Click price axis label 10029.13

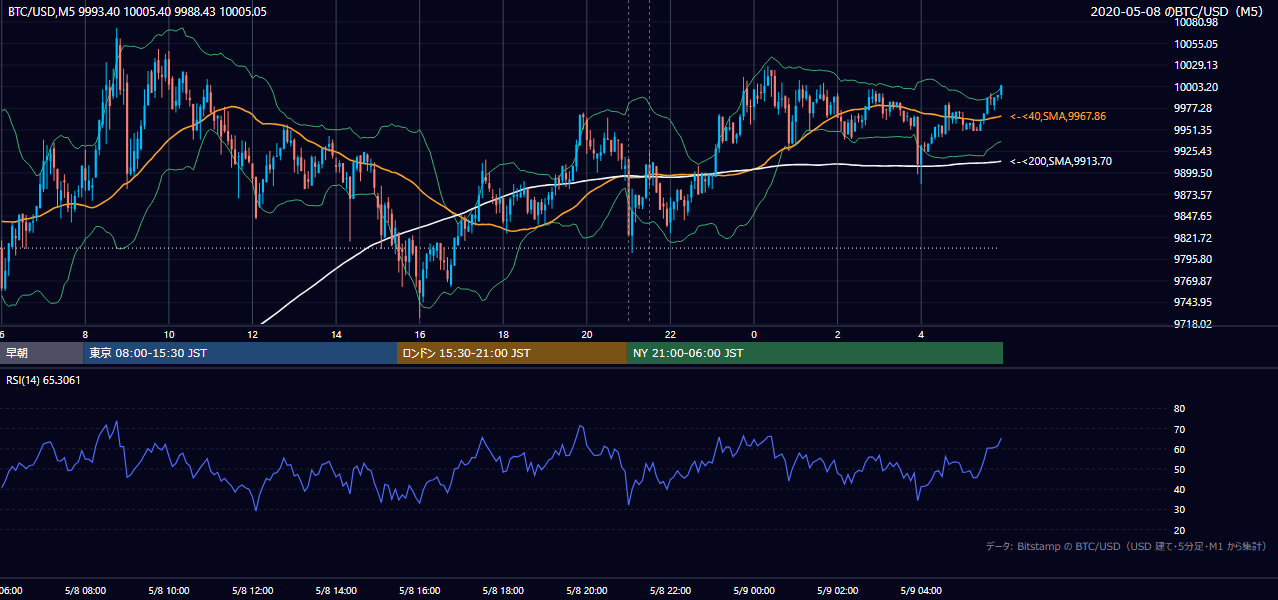pos(1195,65)
